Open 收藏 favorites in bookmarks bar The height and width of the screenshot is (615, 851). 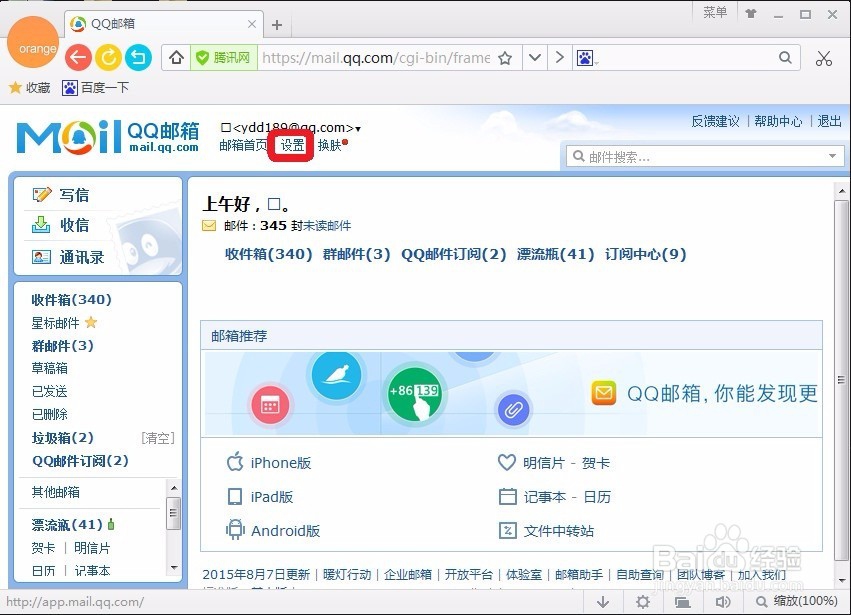[30, 87]
